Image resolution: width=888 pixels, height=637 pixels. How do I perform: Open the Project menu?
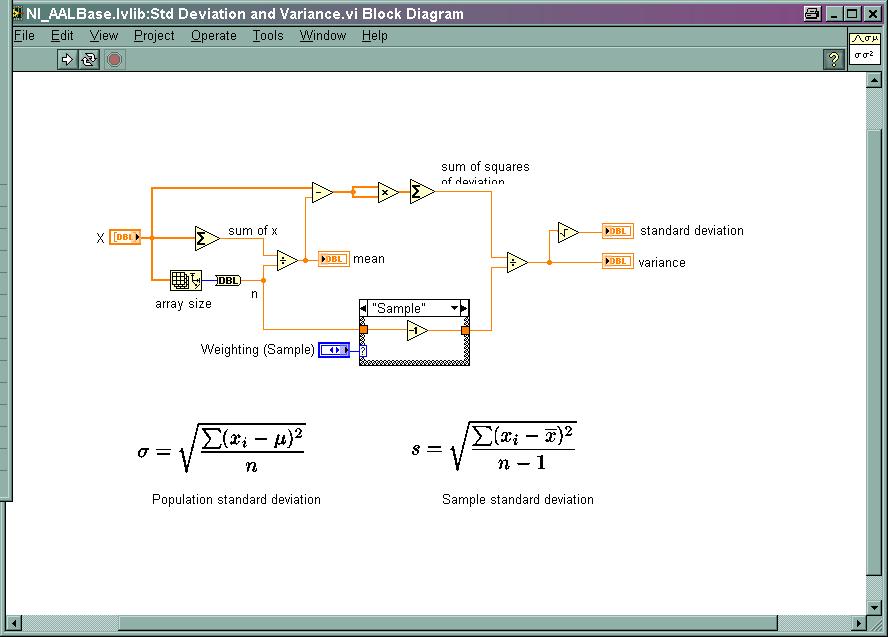click(154, 36)
